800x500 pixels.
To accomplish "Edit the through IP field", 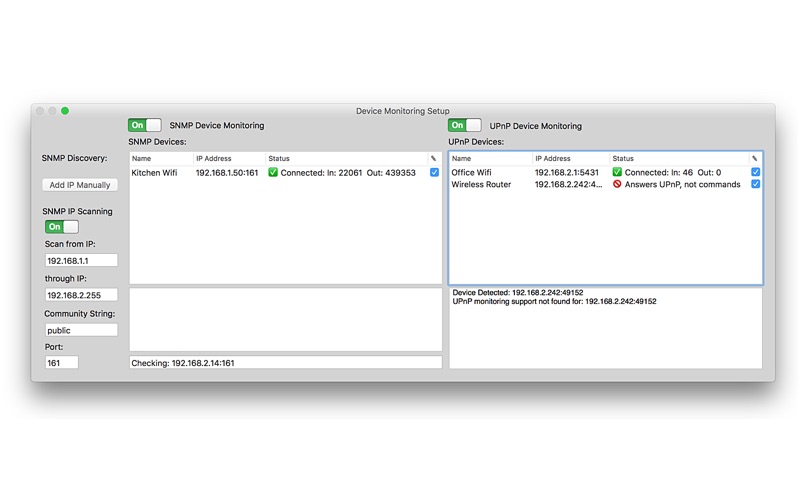I will pos(81,295).
